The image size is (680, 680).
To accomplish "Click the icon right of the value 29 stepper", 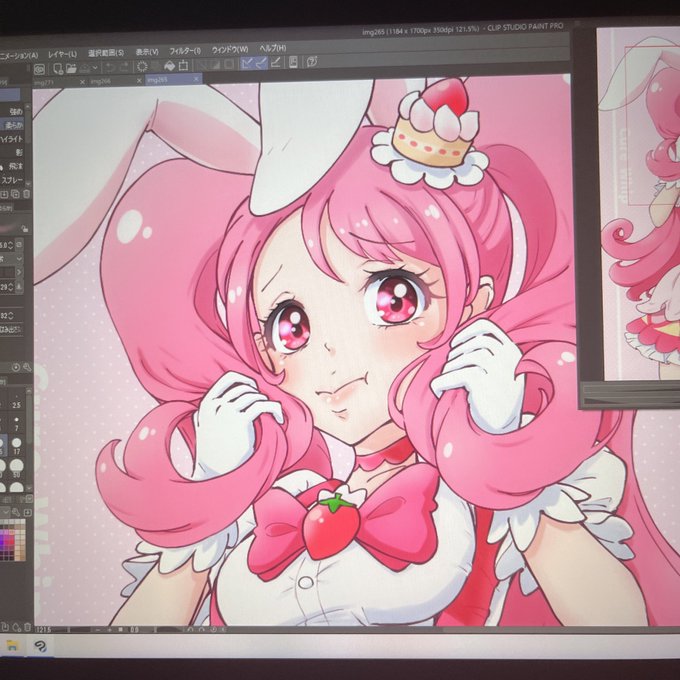I will (x=19, y=287).
